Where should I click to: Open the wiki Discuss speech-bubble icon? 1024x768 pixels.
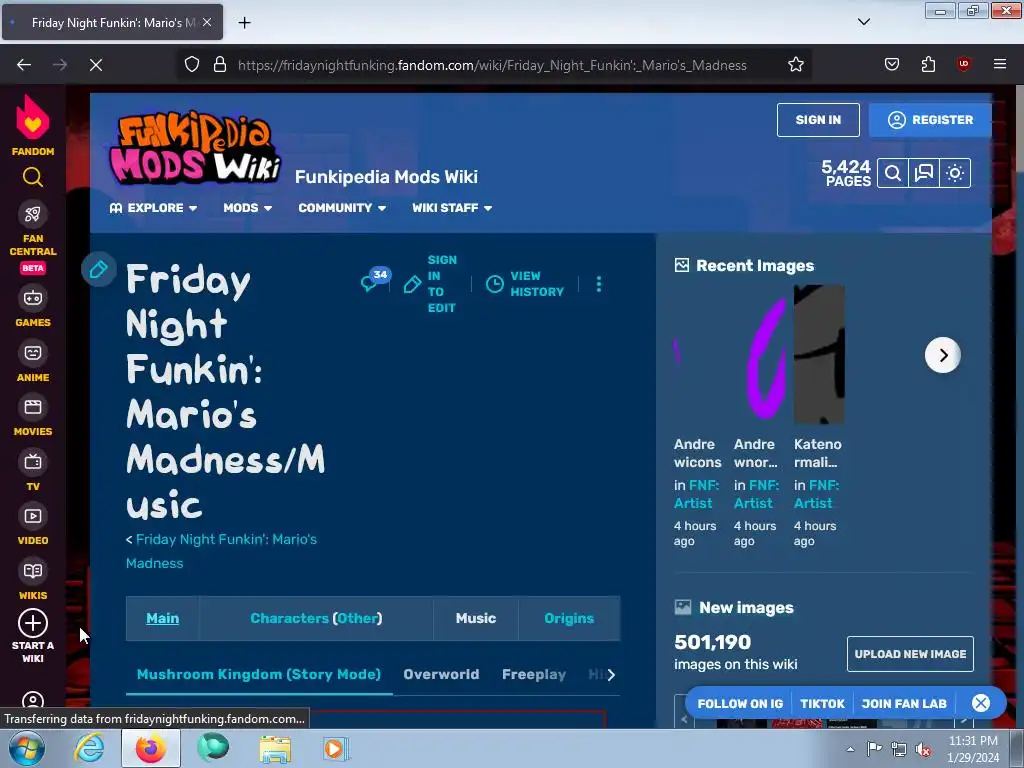point(923,173)
